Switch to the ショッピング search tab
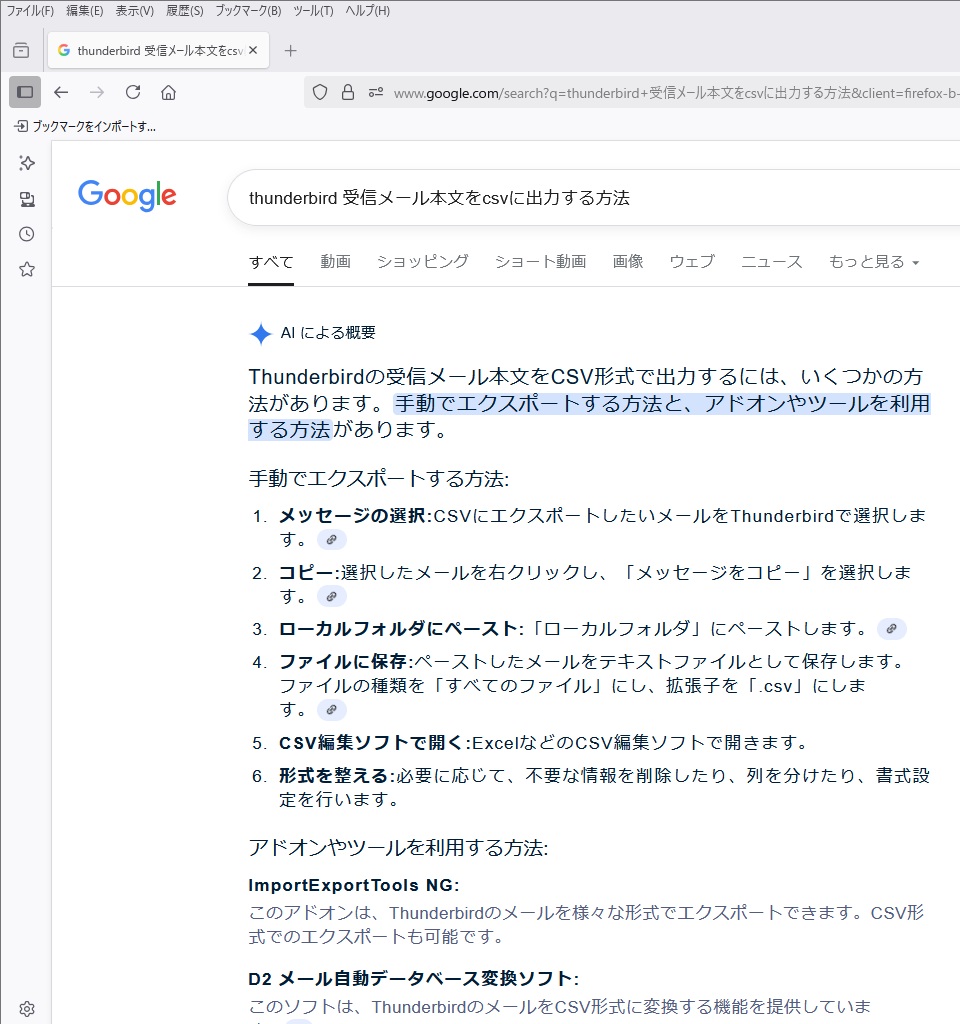 (x=423, y=262)
